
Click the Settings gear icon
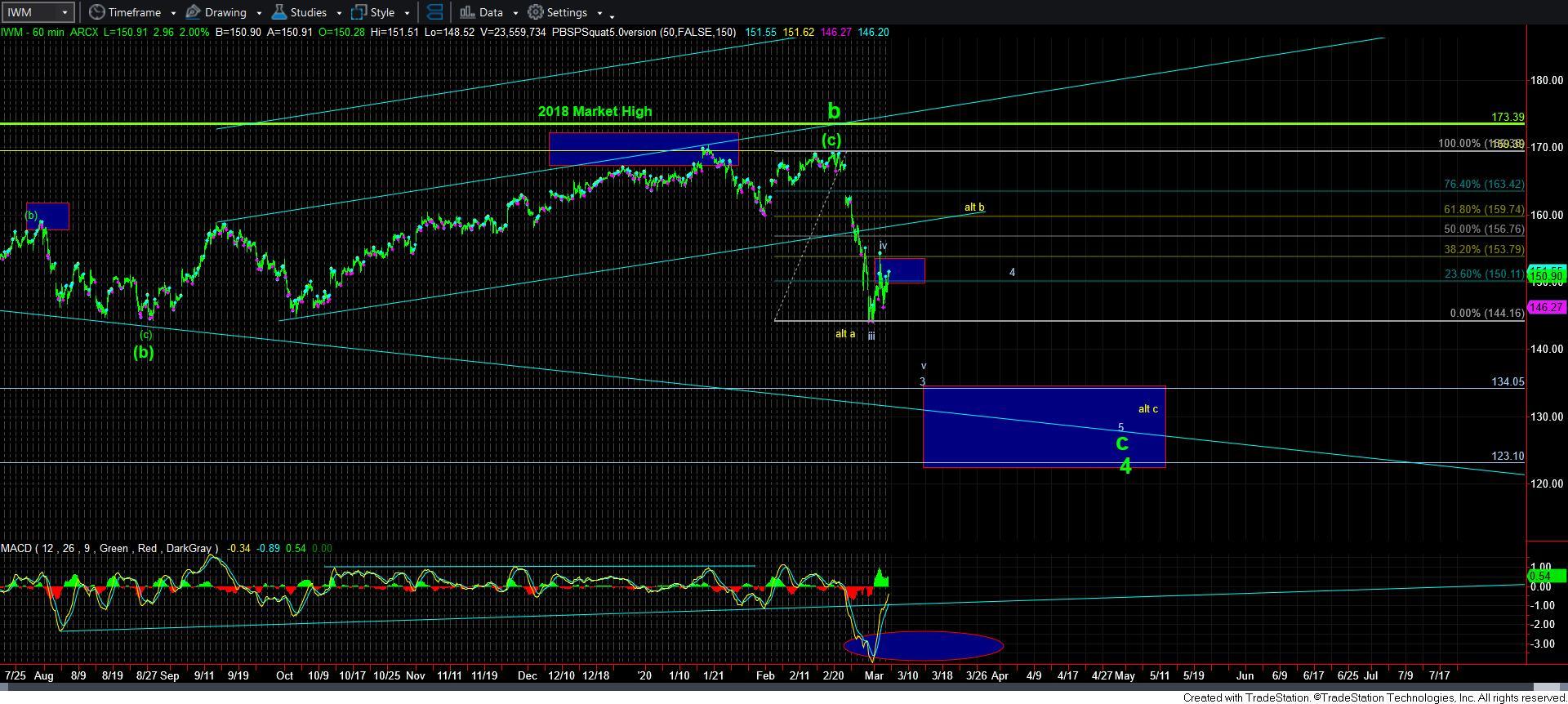tap(536, 12)
